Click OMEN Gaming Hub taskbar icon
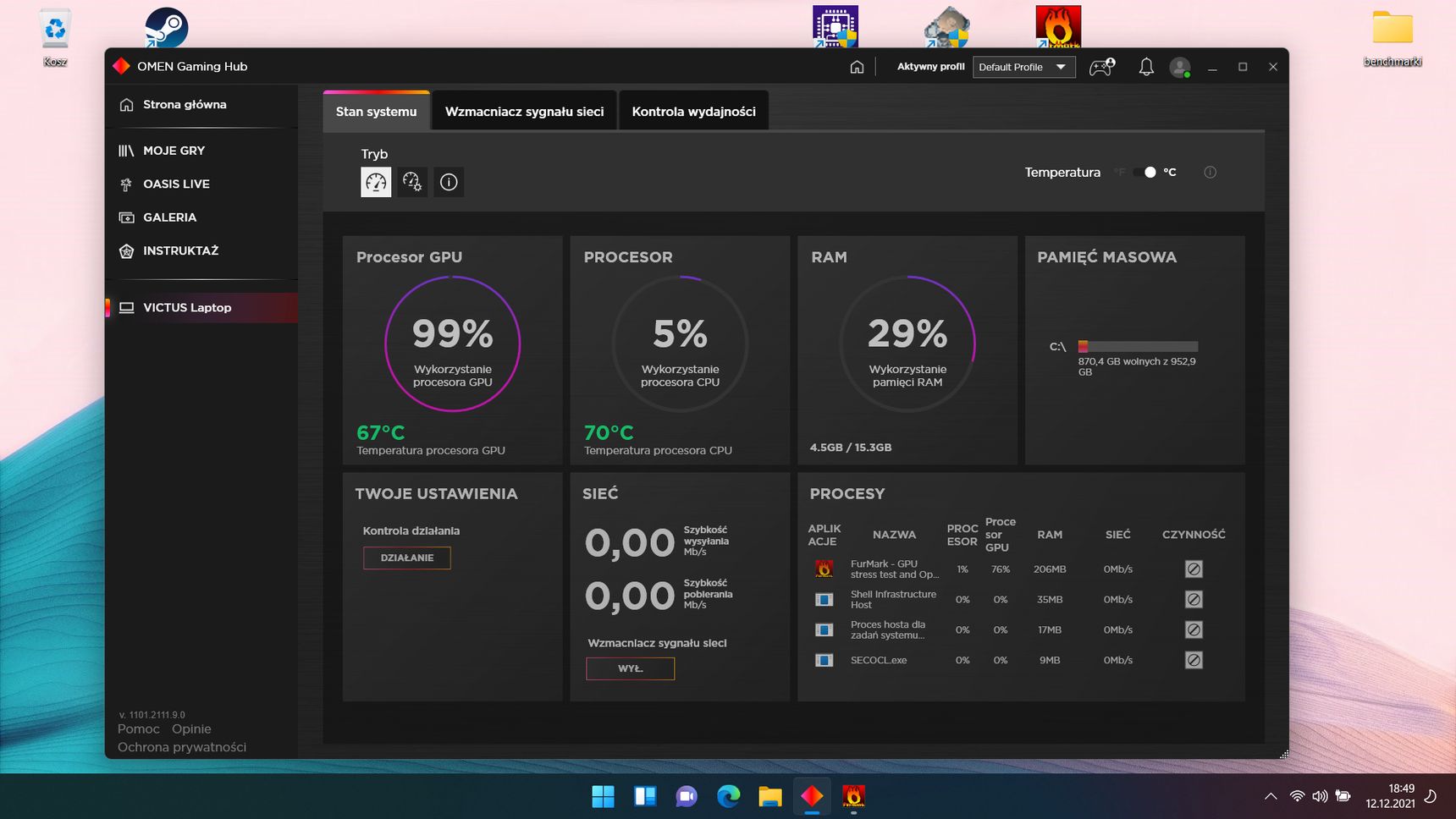This screenshot has width=1456, height=819. tap(812, 796)
